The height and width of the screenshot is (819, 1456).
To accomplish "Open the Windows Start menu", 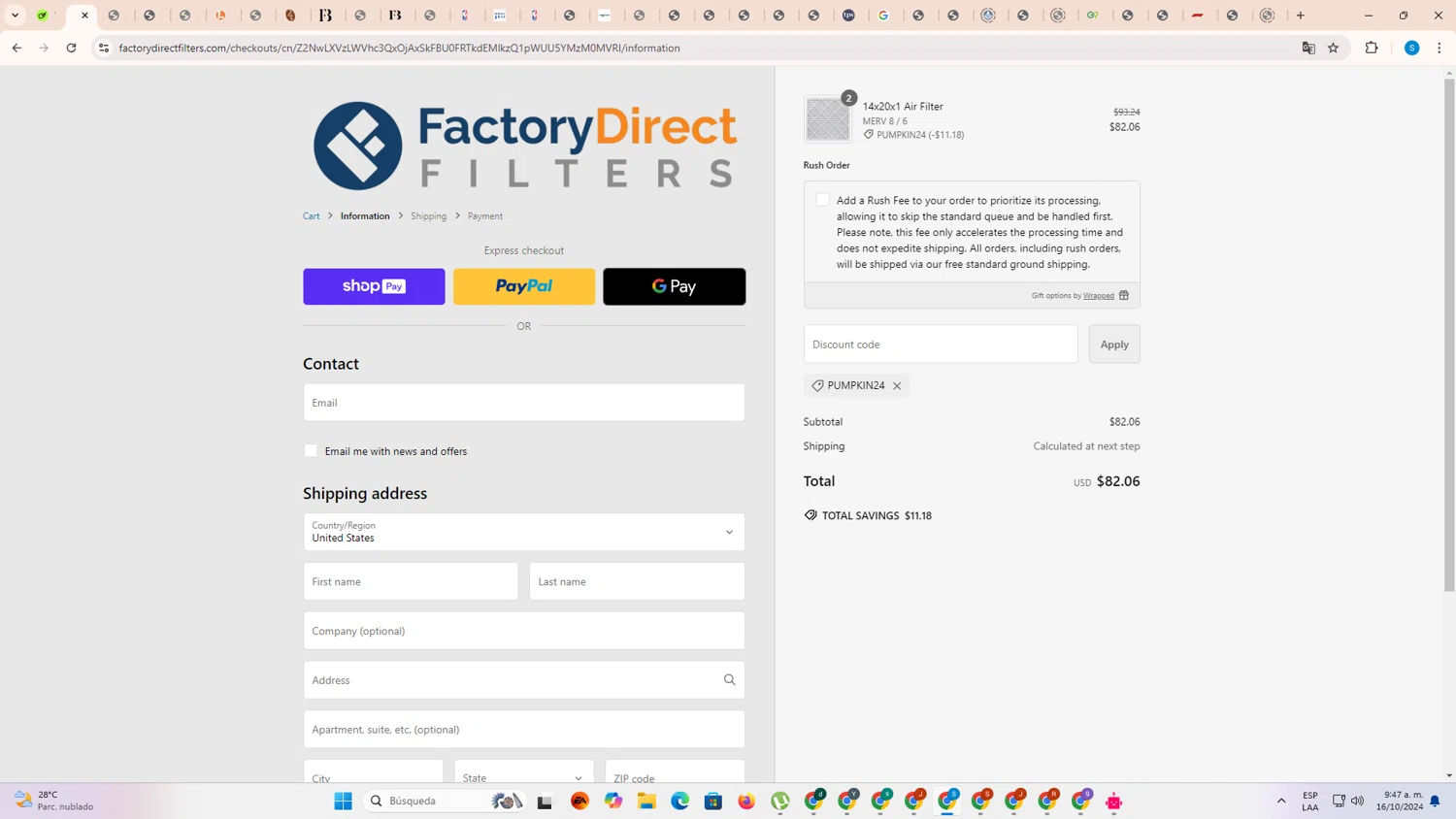I will (343, 801).
